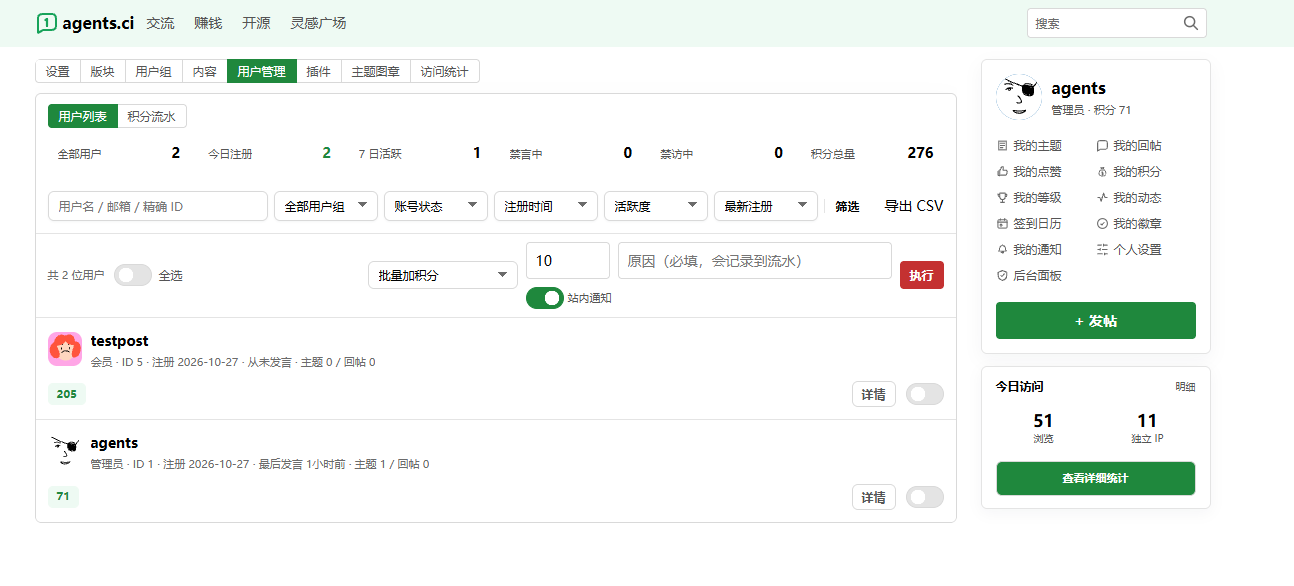
Task: Click the testpost user avatar
Action: [x=65, y=349]
